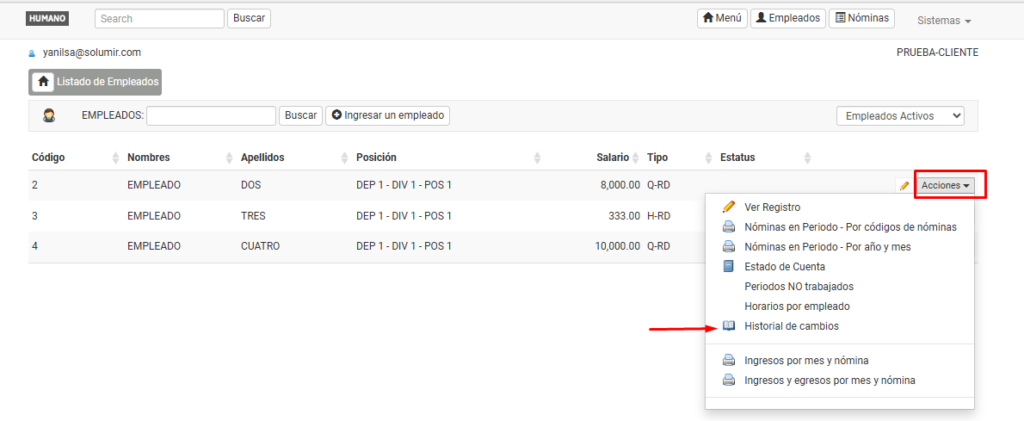Sort table by the Código column
Screen dimensions: 1024x421
point(48,157)
